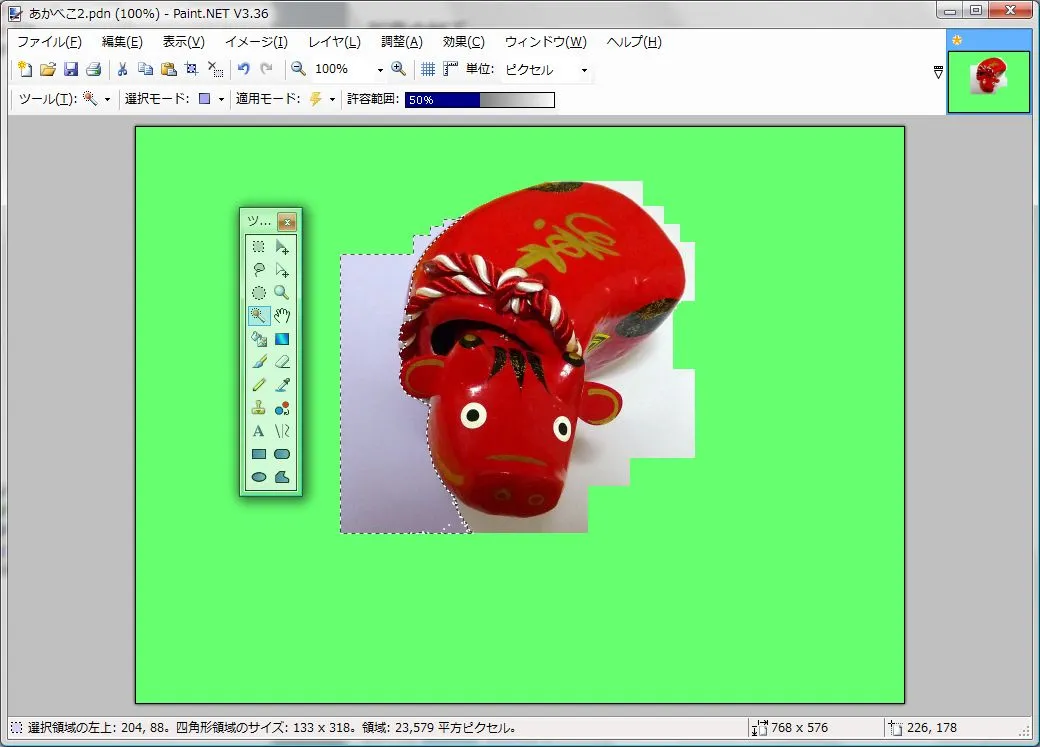1040x747 pixels.
Task: Choose the Lasso Select tool
Action: pos(259,269)
